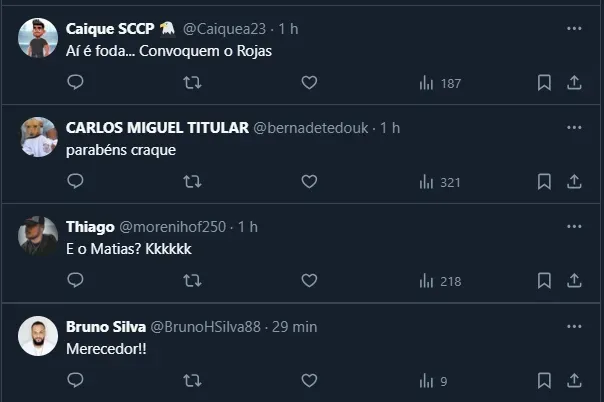Bookmark Bruno Silva's "Merecedor!!" tweet
604x402 pixels.
tap(544, 380)
